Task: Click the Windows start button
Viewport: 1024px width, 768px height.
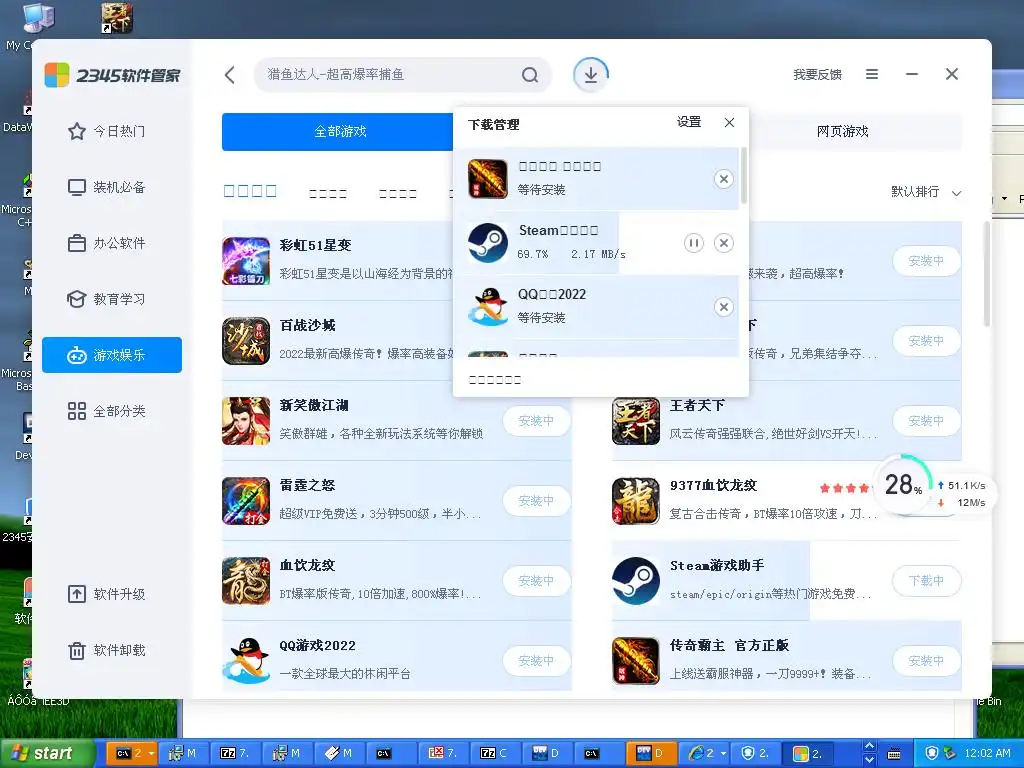Action: (47, 753)
